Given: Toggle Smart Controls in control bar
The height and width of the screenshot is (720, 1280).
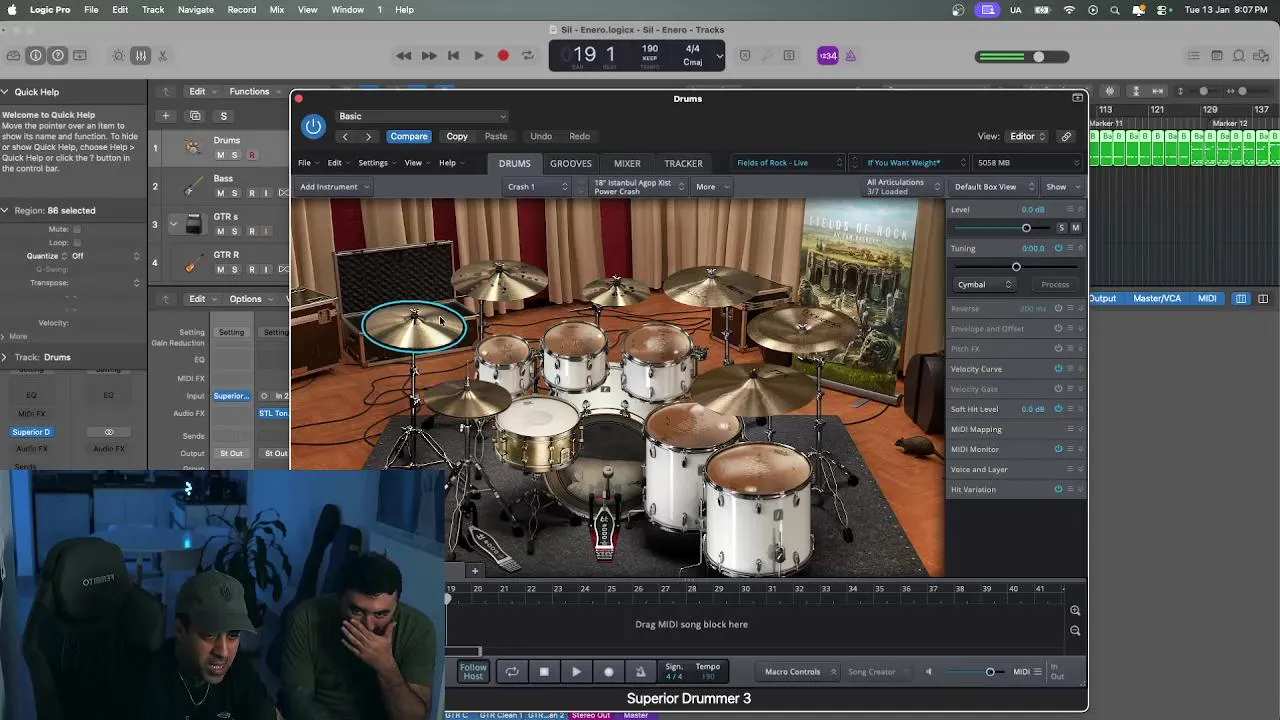Looking at the screenshot, I should click(119, 56).
